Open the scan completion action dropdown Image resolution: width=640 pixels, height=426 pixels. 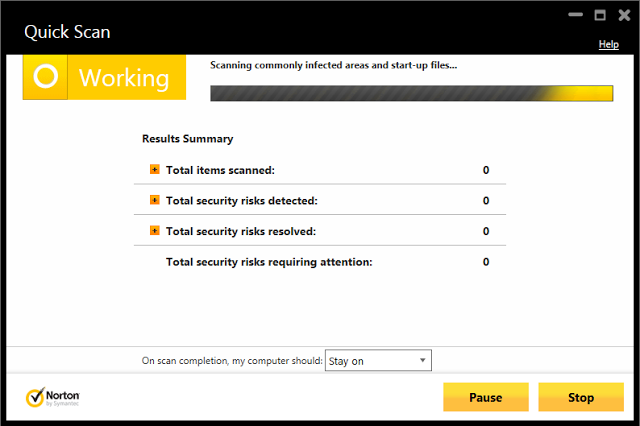tap(378, 360)
